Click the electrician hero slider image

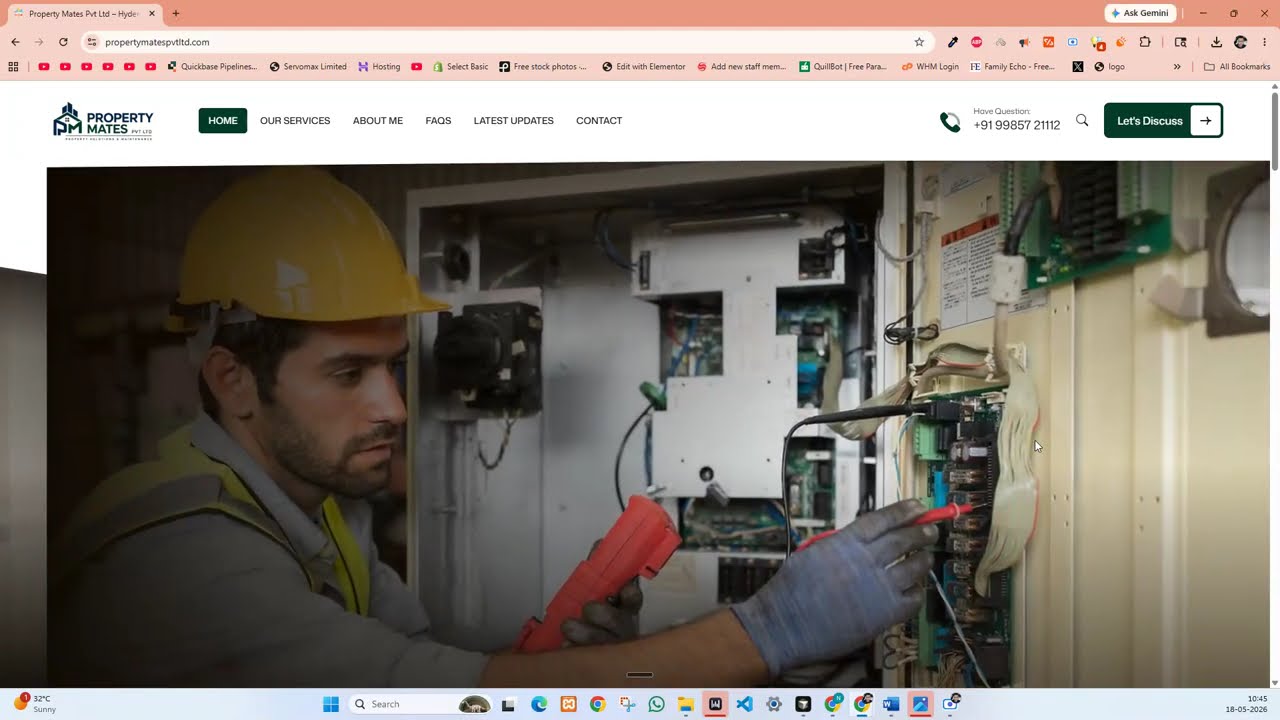point(658,425)
